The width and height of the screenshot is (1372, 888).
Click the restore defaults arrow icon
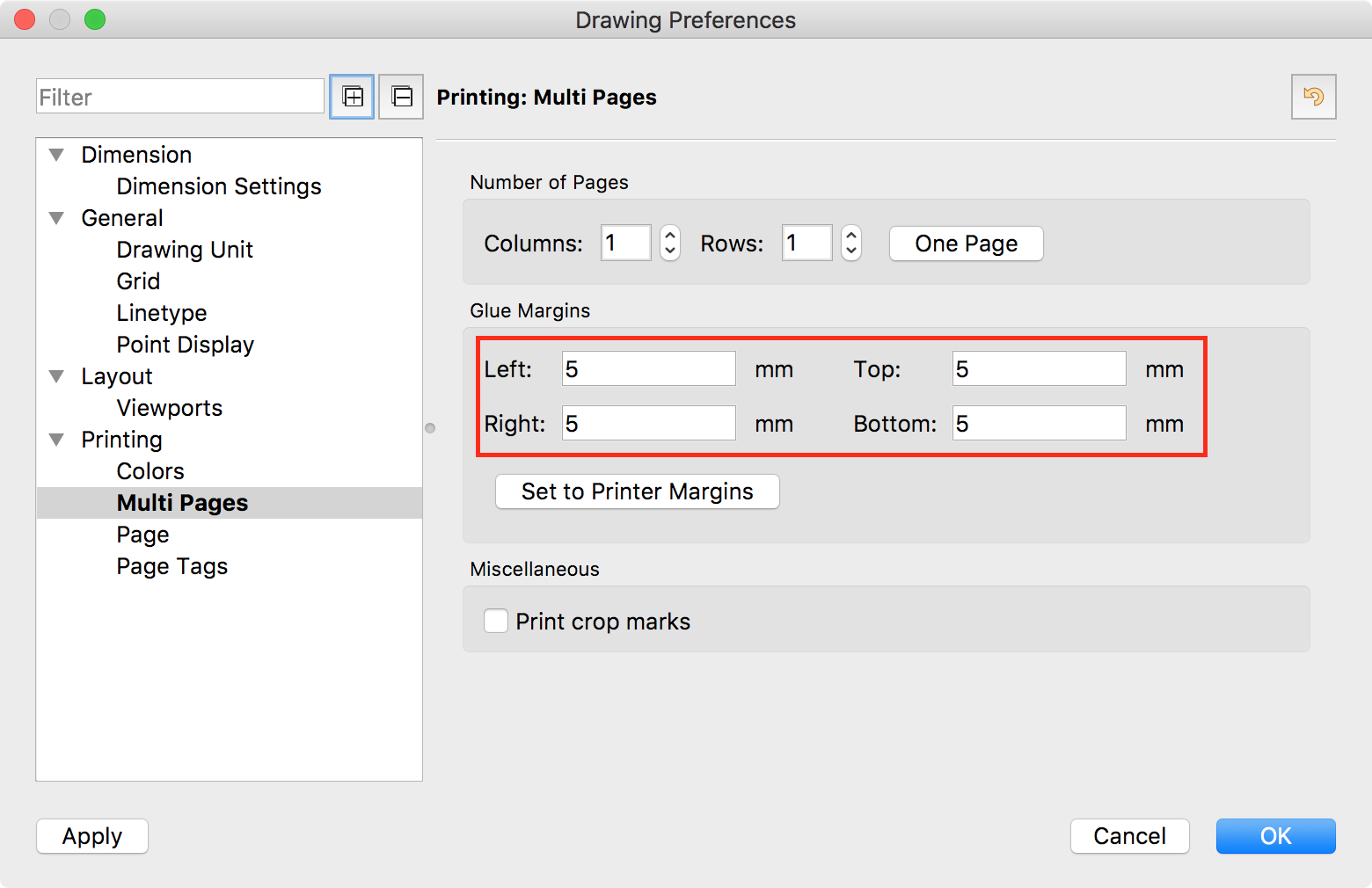point(1313,97)
